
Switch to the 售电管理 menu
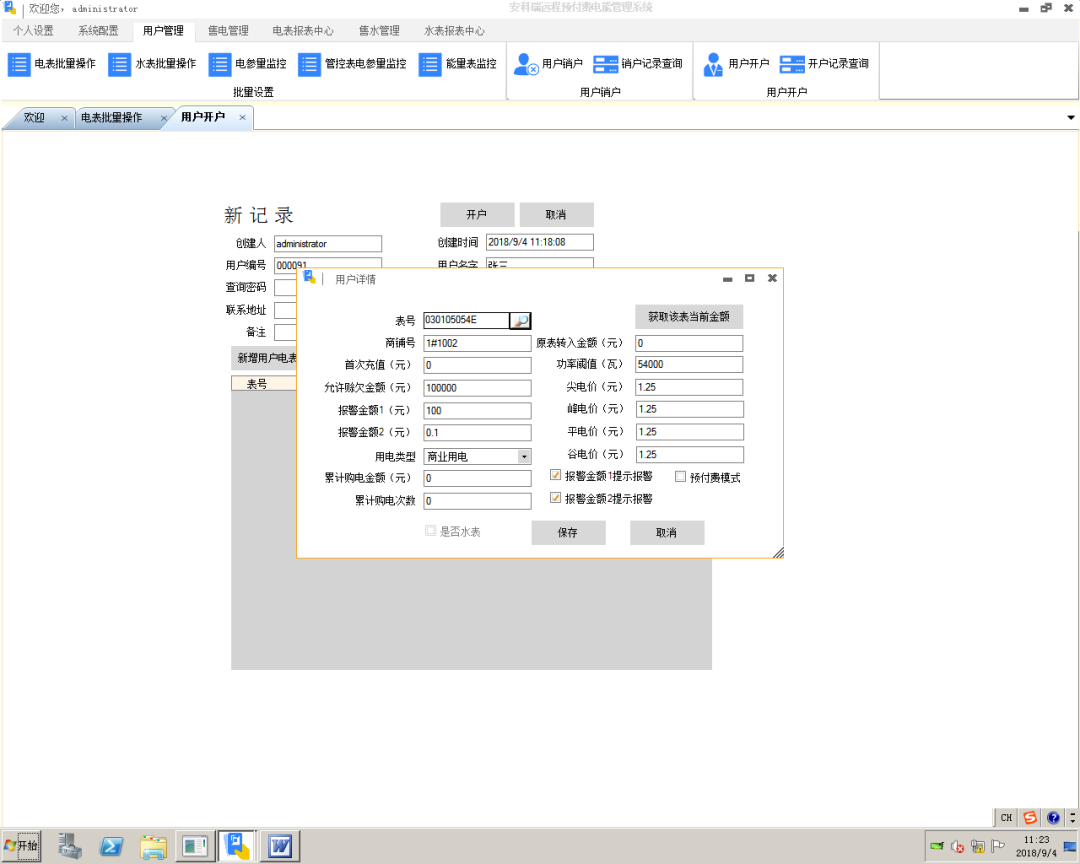227,30
